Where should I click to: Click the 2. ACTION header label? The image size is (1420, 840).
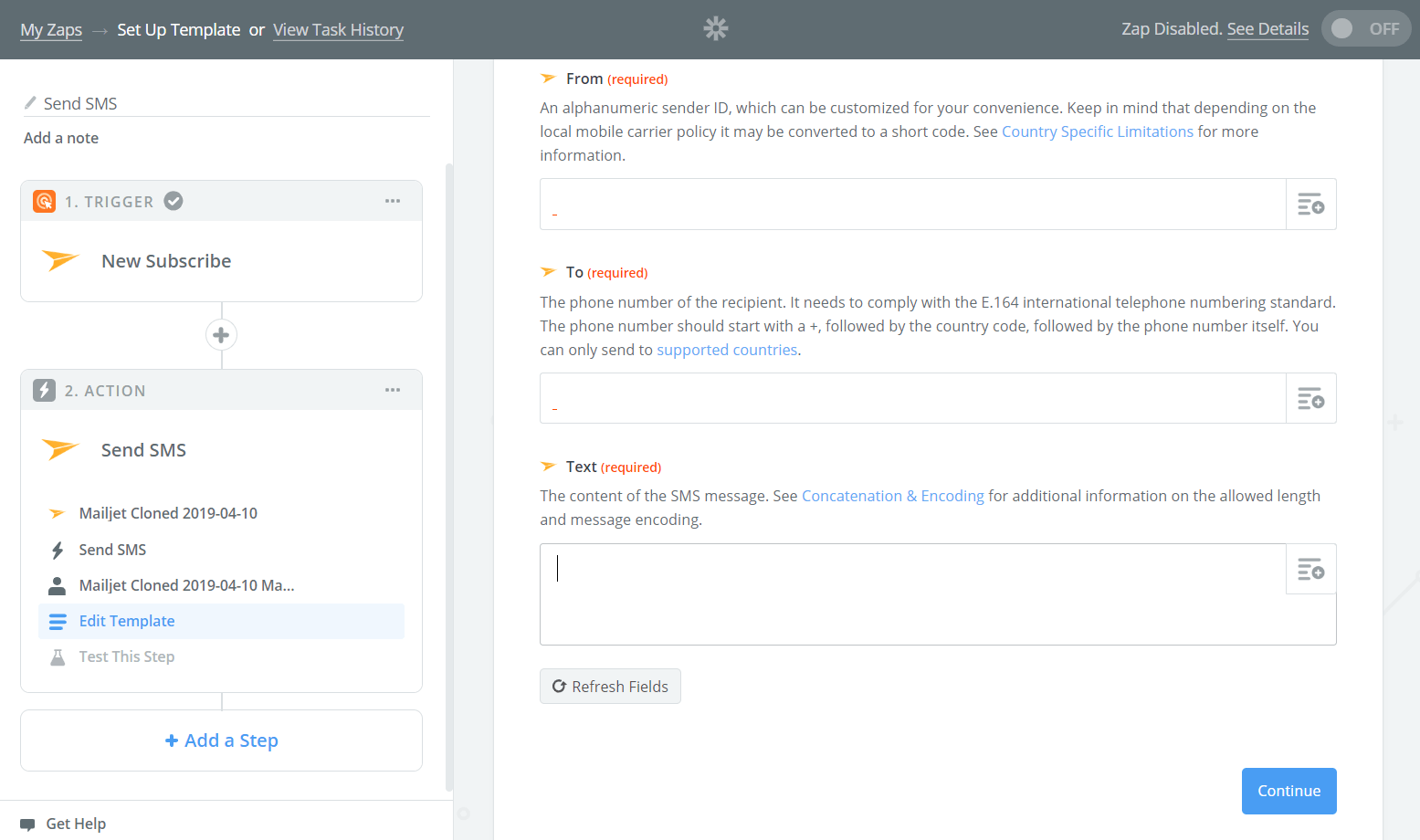pos(105,391)
